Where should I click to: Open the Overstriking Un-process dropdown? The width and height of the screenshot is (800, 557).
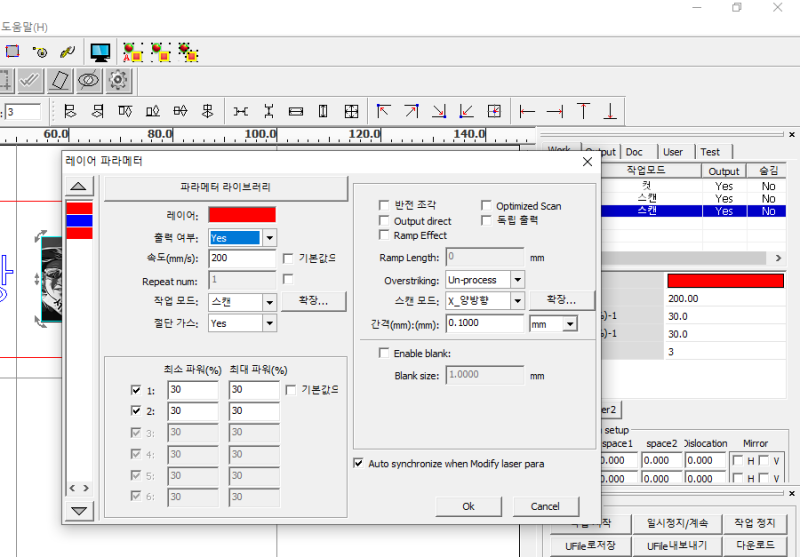(x=517, y=280)
